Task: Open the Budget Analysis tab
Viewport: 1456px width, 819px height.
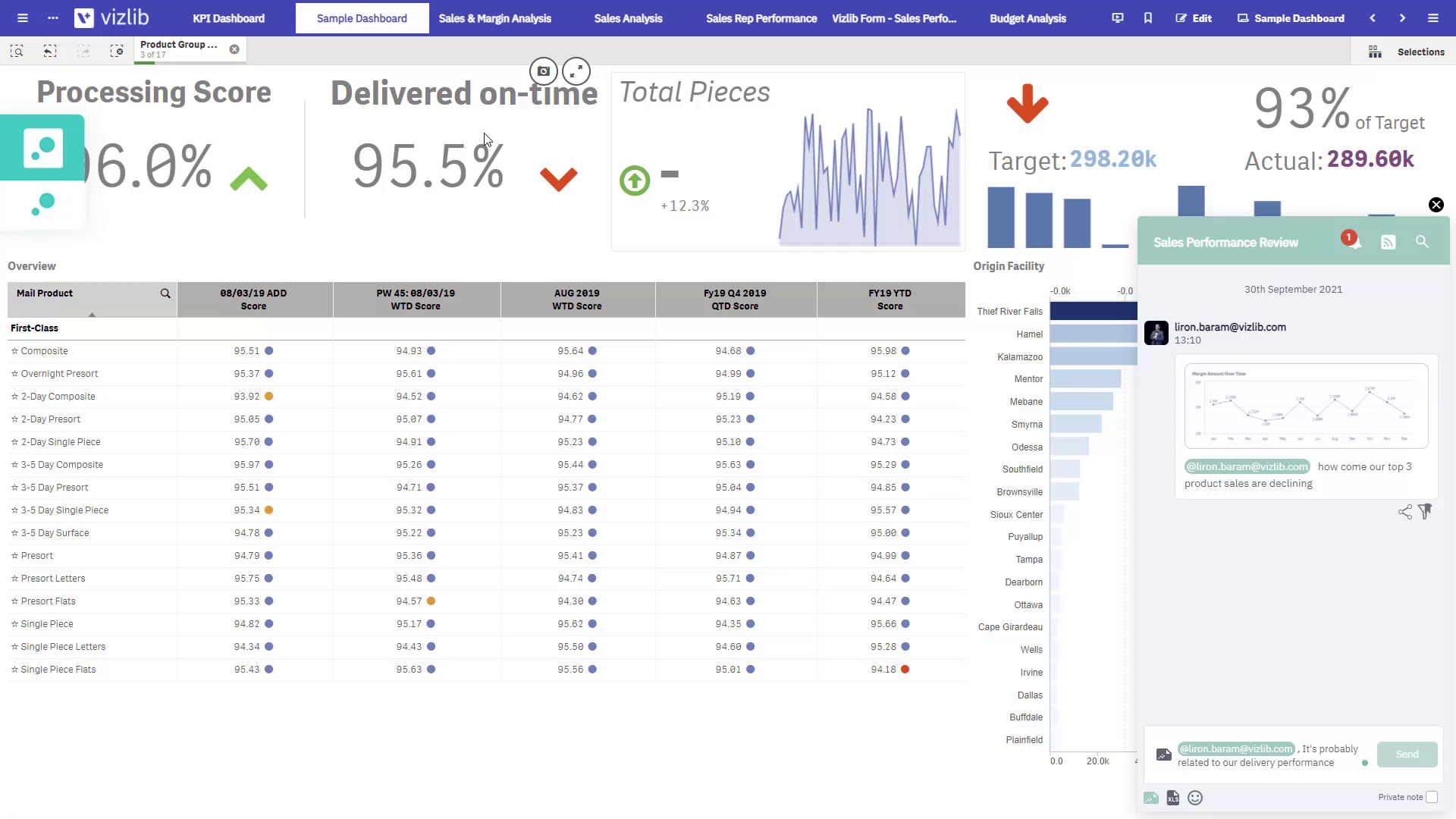Action: tap(1028, 18)
